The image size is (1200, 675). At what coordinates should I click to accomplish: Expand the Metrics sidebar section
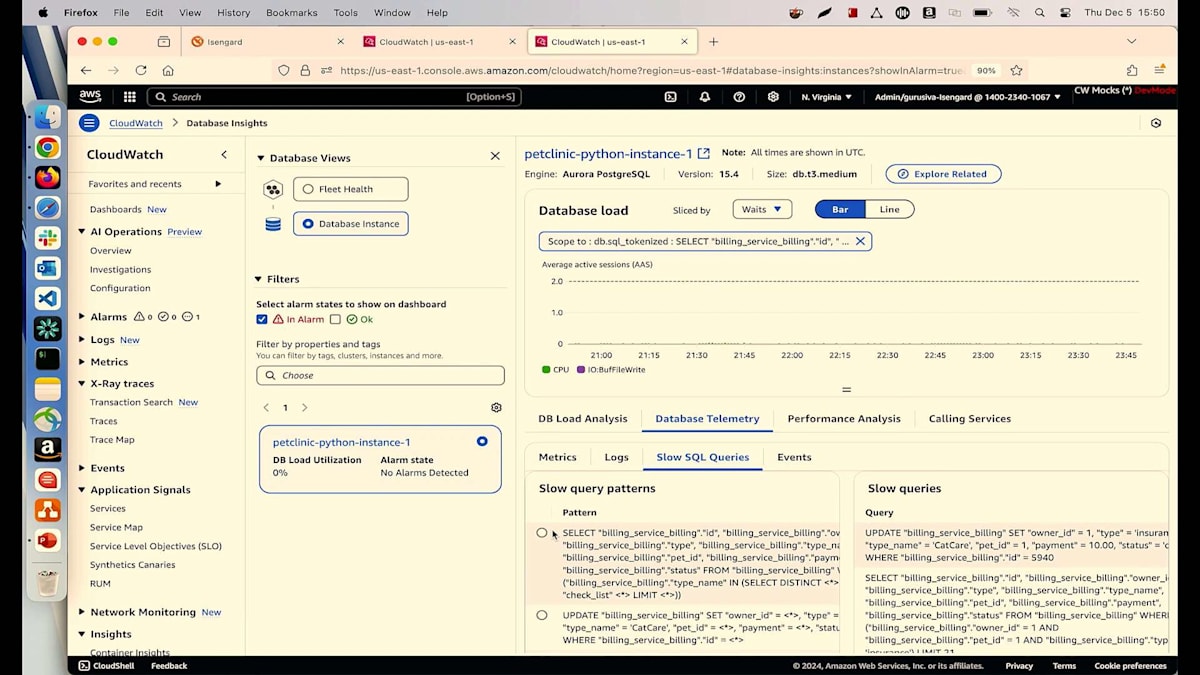click(x=82, y=362)
